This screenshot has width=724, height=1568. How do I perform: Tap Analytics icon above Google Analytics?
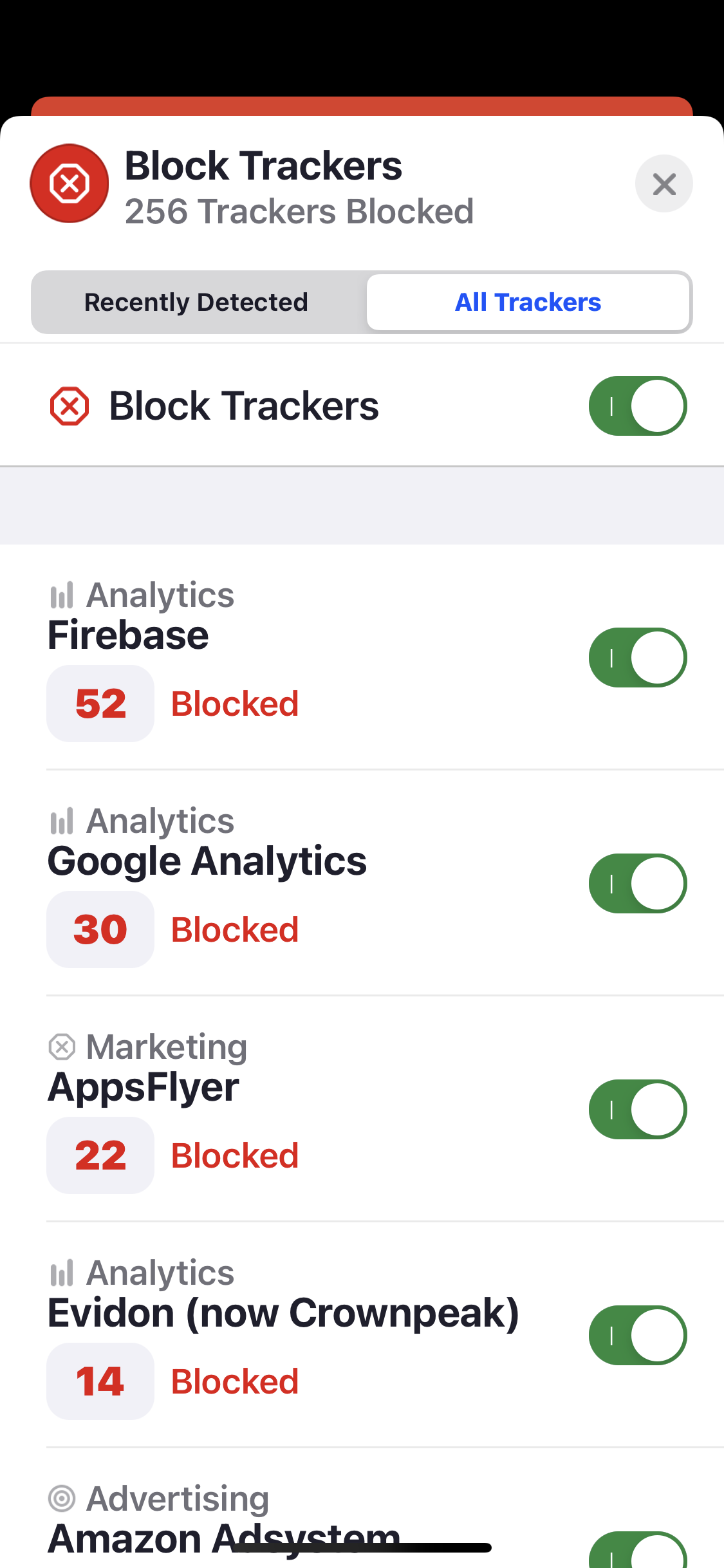point(62,821)
